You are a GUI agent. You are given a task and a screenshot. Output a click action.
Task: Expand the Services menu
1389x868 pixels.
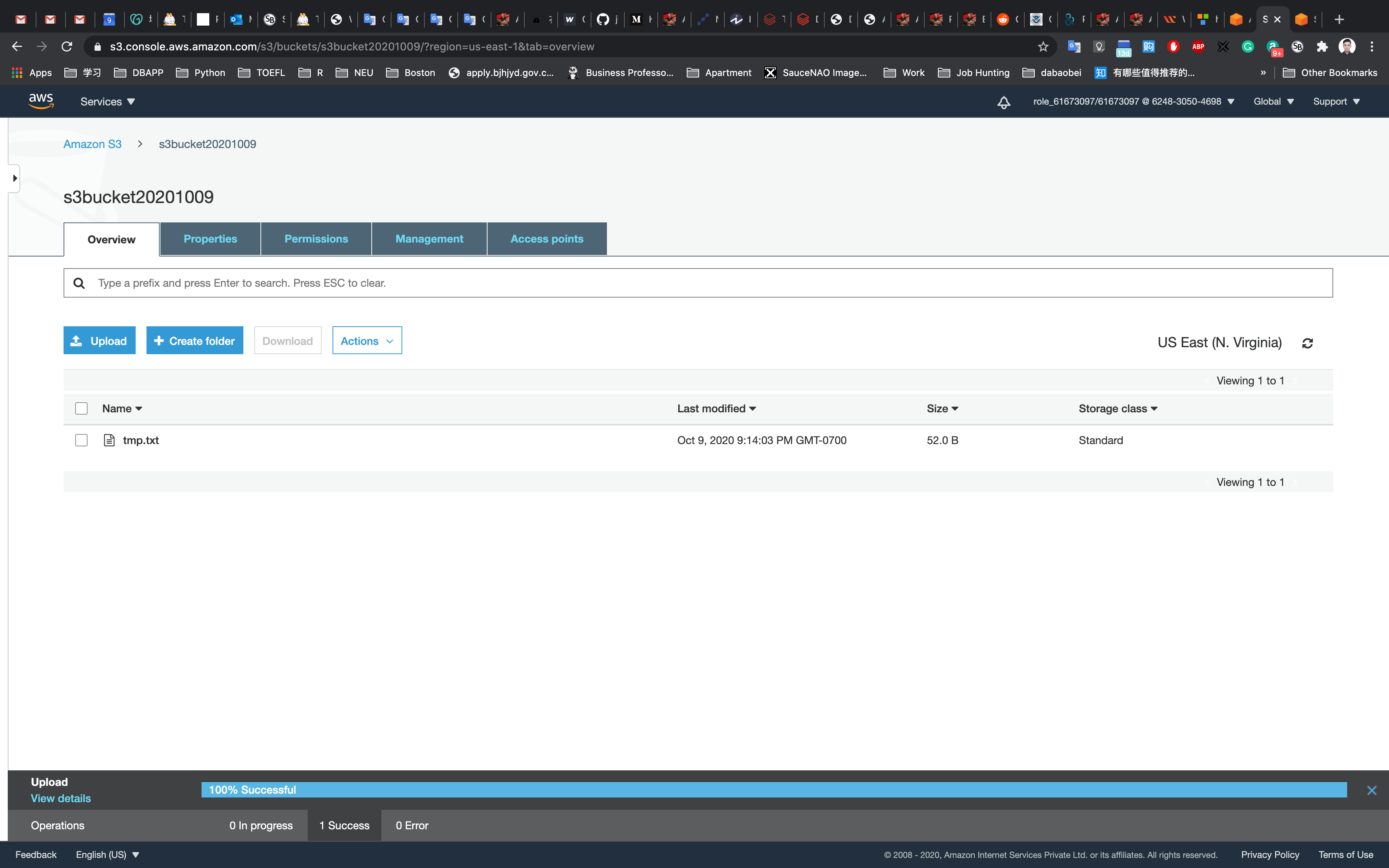pyautogui.click(x=107, y=102)
